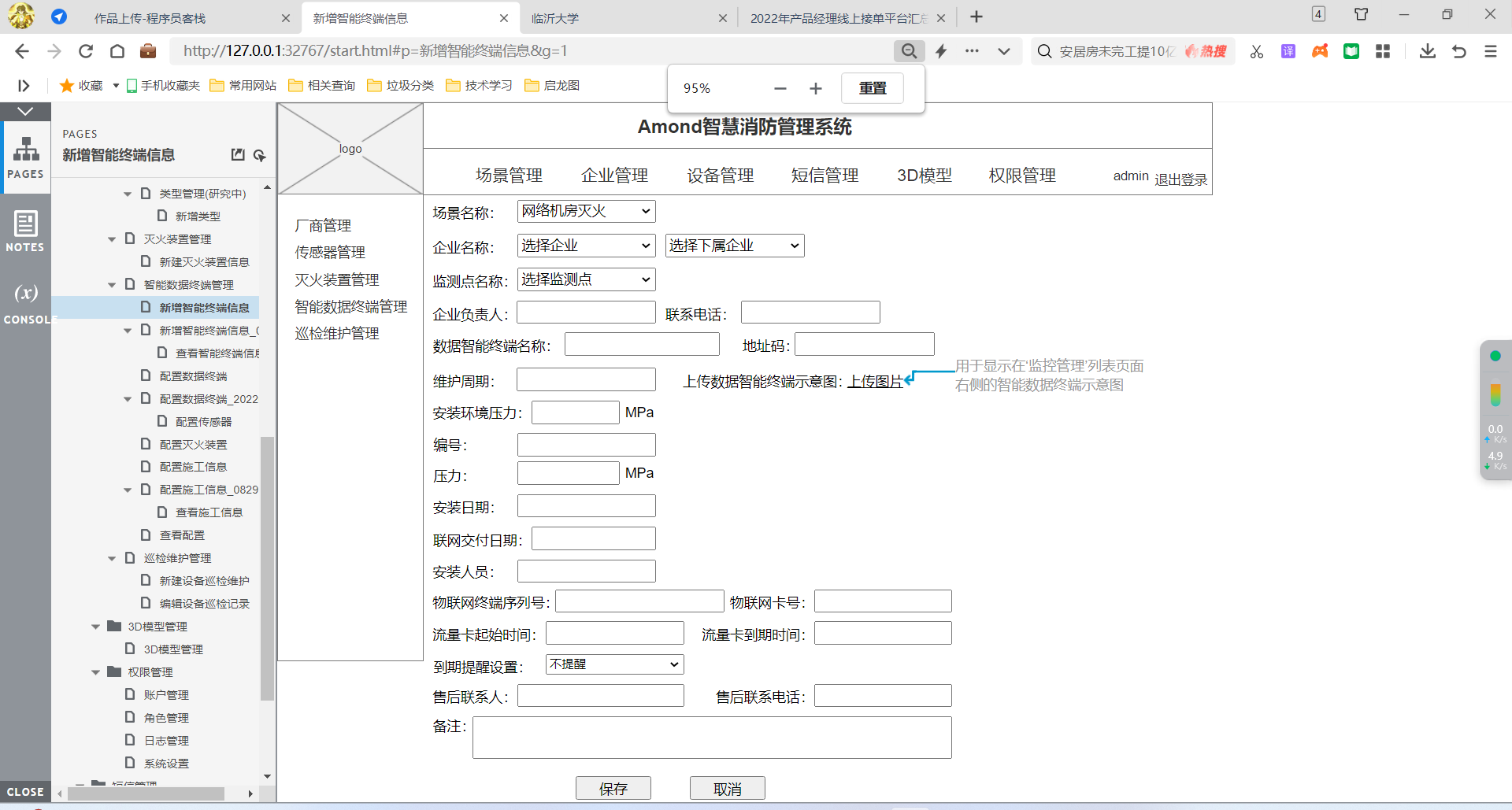Open the 选择企业 dropdown
Screen dimensions: 1512x810
[587, 246]
